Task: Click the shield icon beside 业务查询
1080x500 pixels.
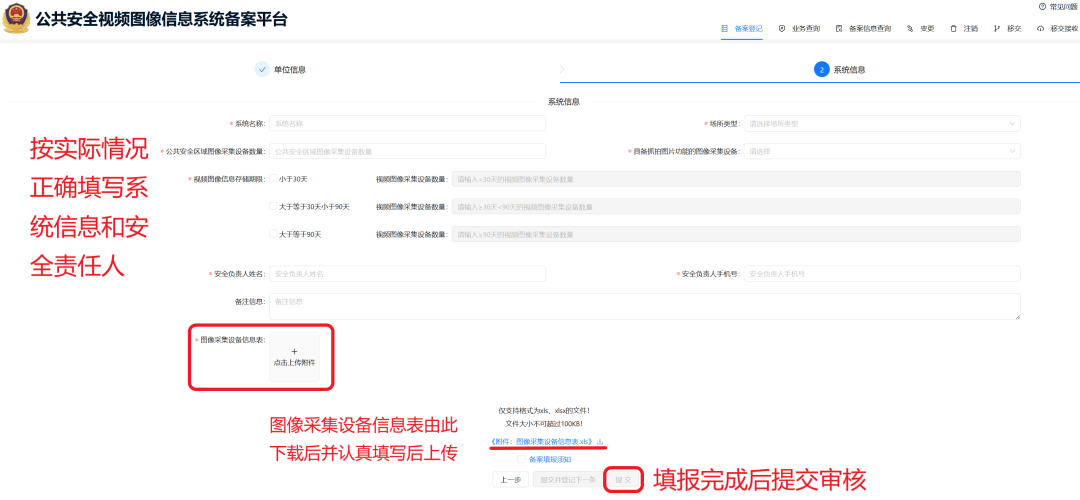Action: pos(782,29)
